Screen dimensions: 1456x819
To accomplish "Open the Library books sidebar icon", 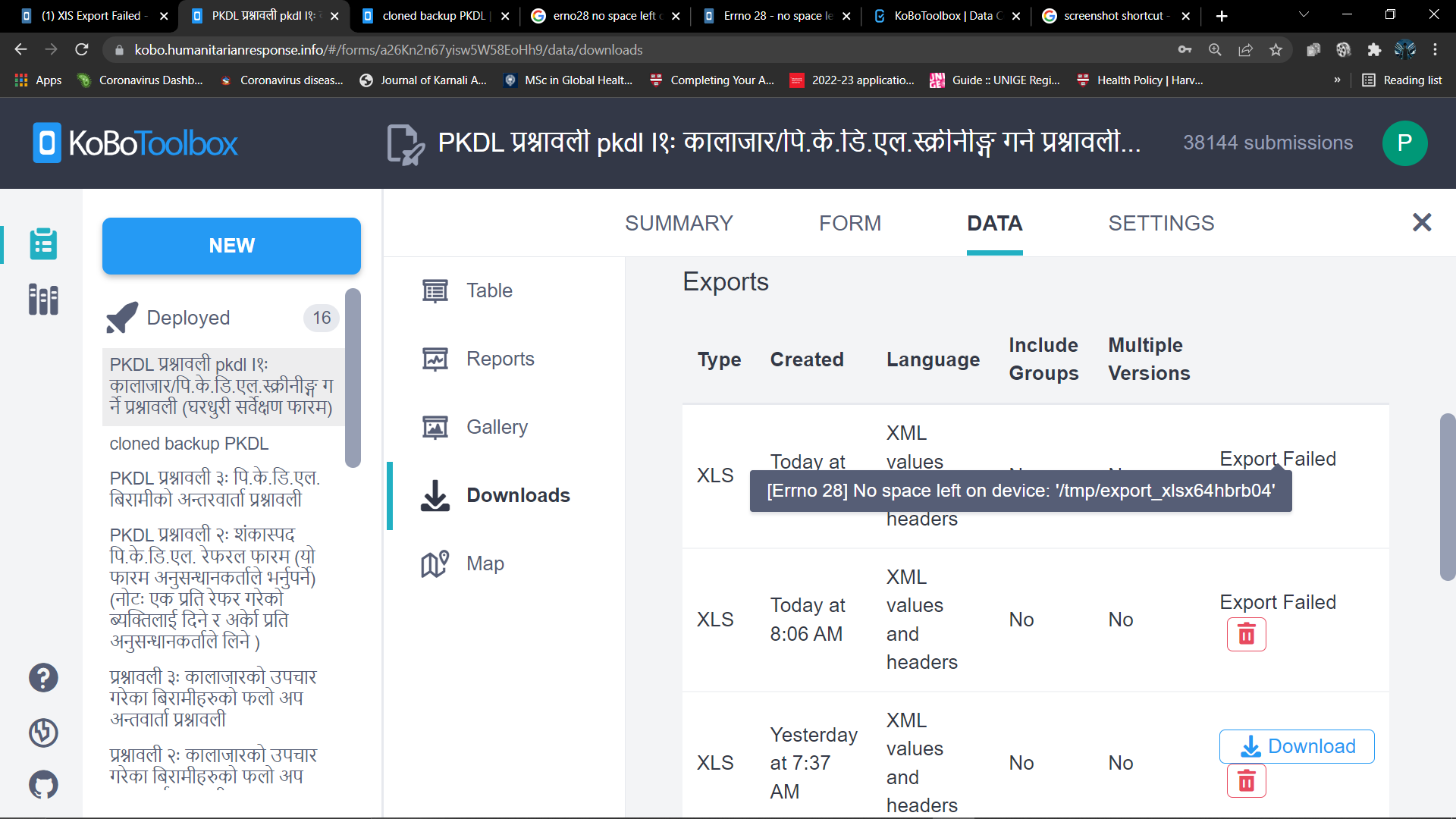I will (43, 300).
